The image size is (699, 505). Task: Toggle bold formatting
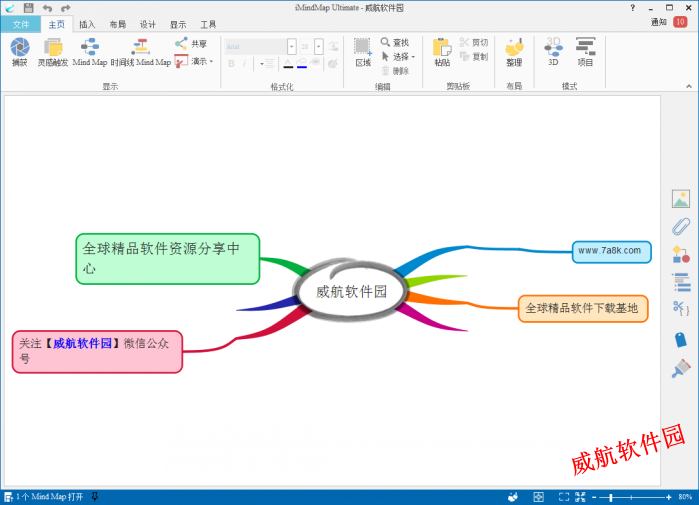(231, 64)
